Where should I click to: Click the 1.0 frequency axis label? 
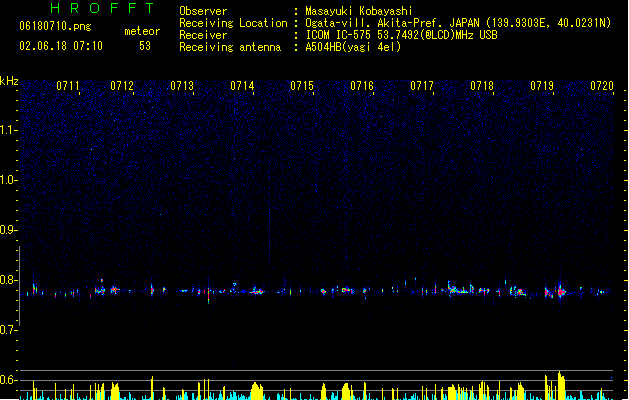pos(7,180)
